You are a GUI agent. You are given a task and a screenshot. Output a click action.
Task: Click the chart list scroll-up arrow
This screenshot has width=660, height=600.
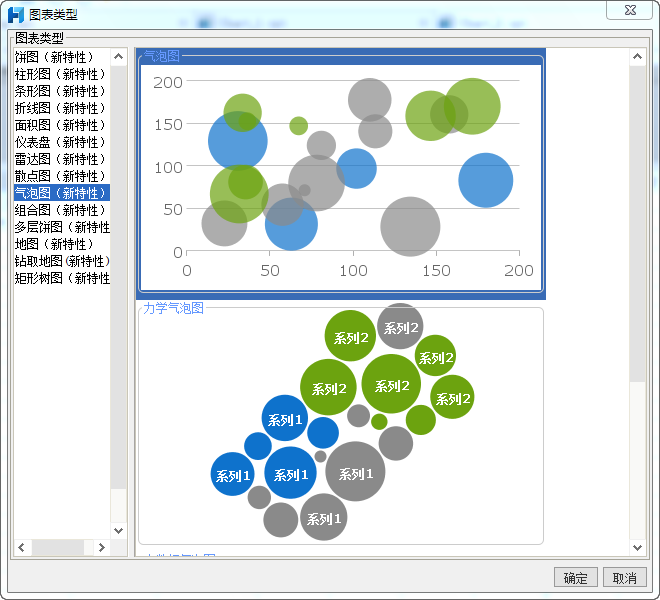pyautogui.click(x=119, y=56)
